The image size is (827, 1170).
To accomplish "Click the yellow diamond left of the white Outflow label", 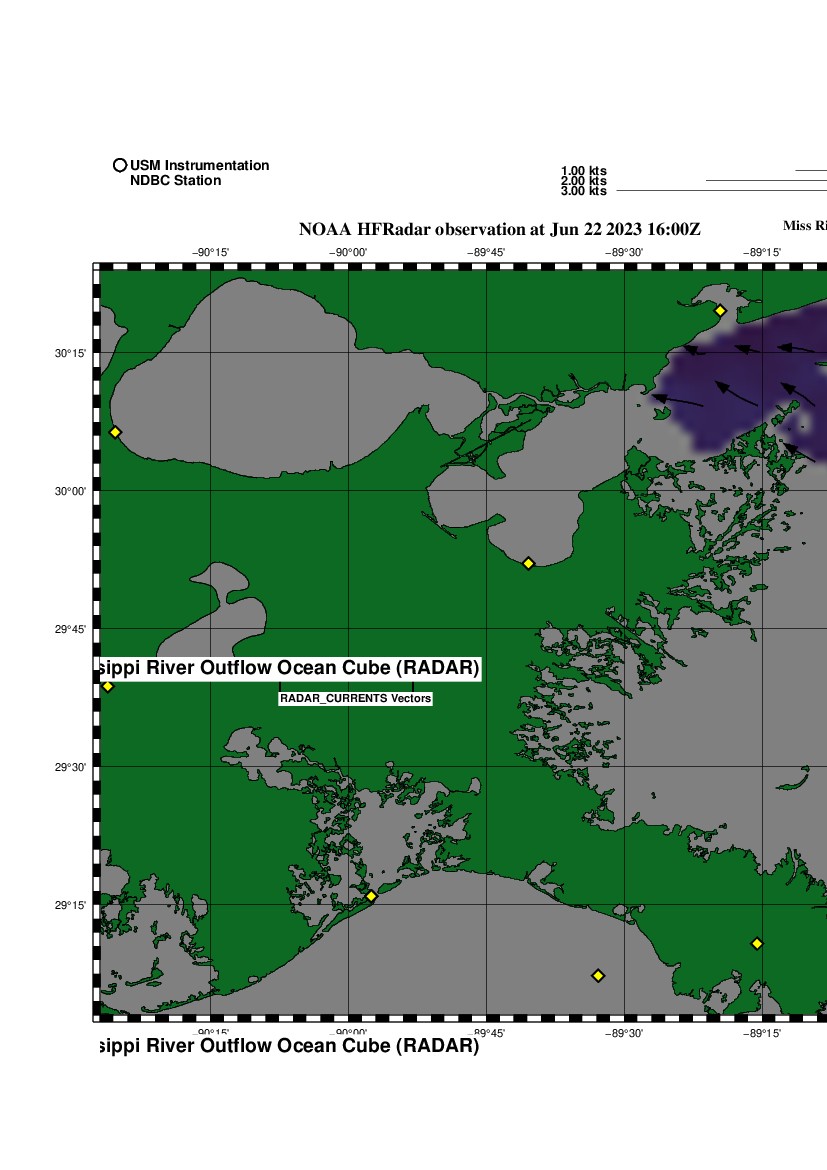I will [108, 686].
